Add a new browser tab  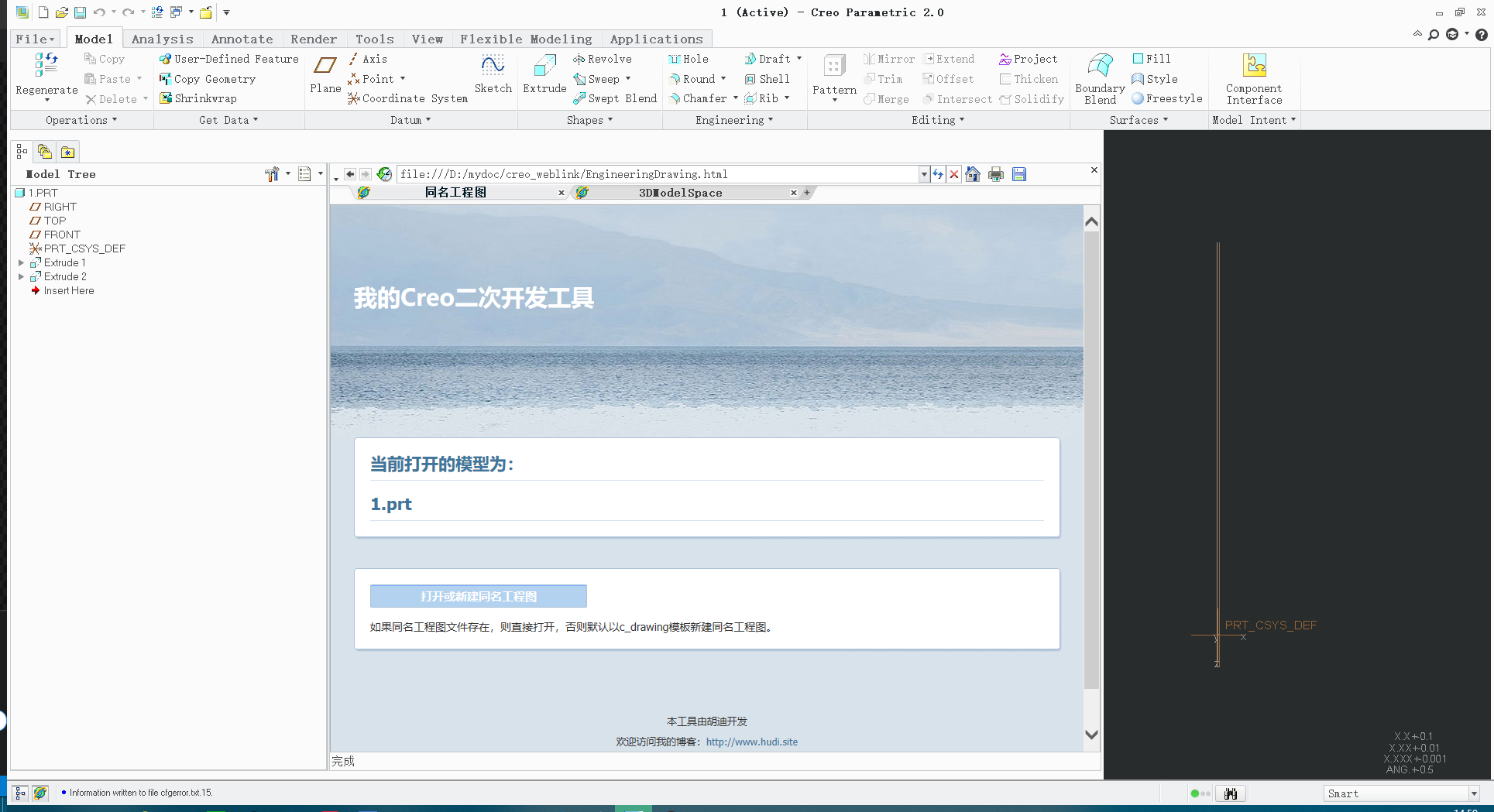coord(806,193)
